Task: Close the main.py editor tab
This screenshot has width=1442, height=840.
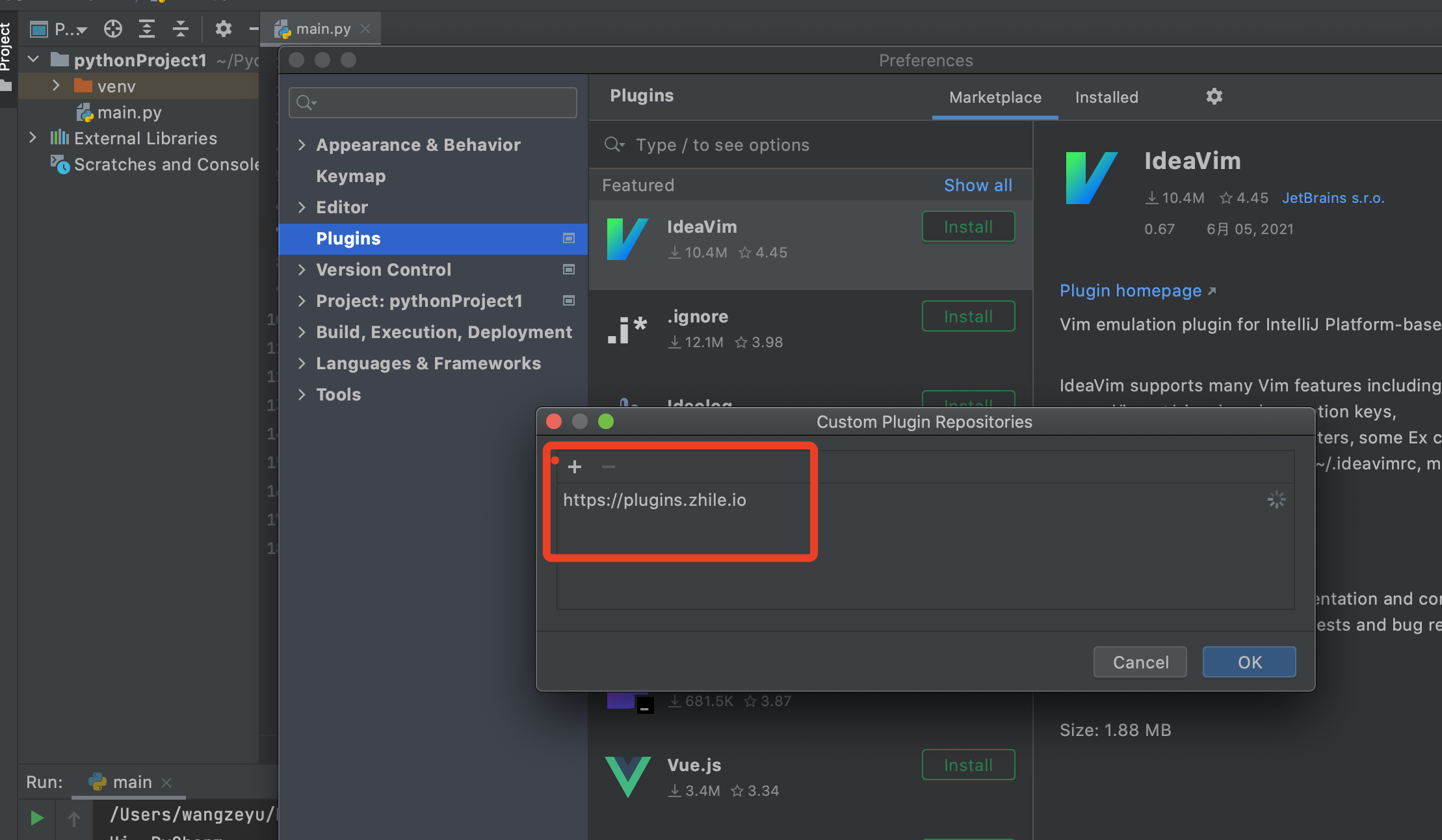Action: (x=365, y=29)
